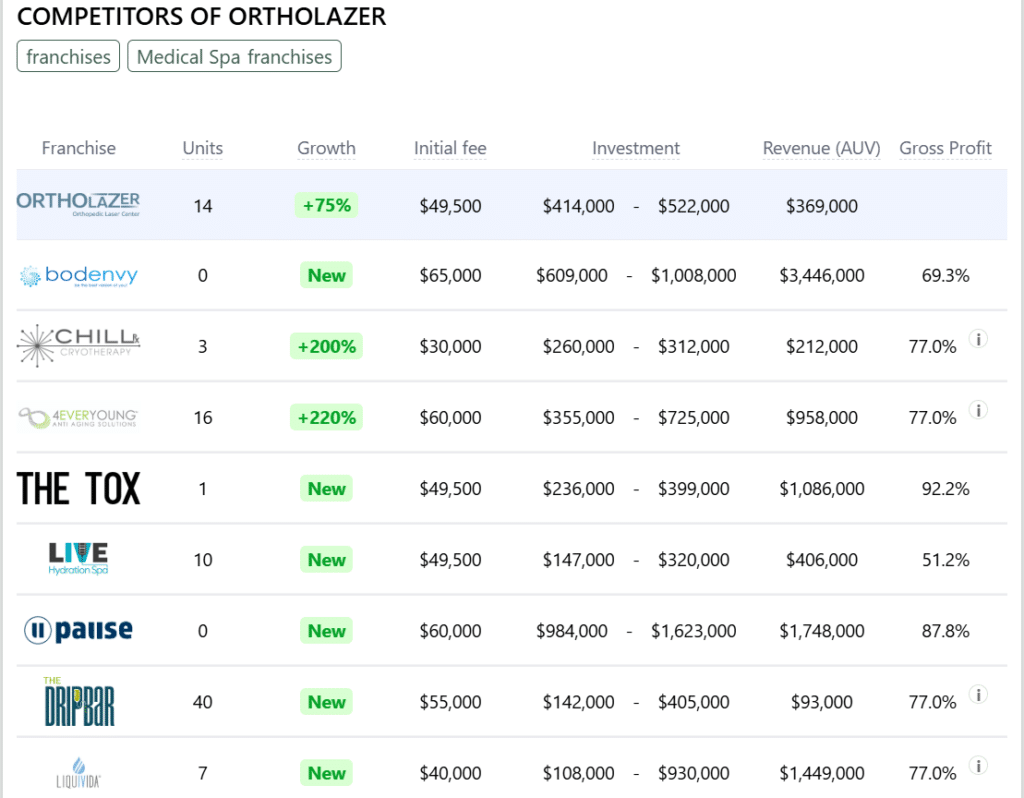1024x798 pixels.
Task: Click the New badge in the pause row
Action: [x=327, y=631]
